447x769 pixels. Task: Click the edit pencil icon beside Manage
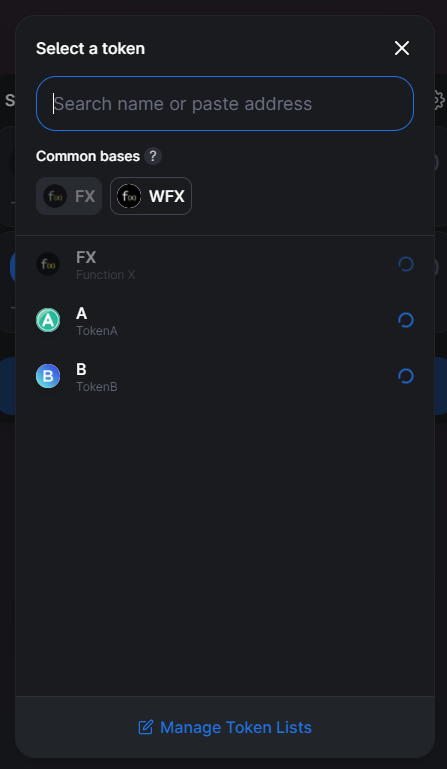click(146, 727)
